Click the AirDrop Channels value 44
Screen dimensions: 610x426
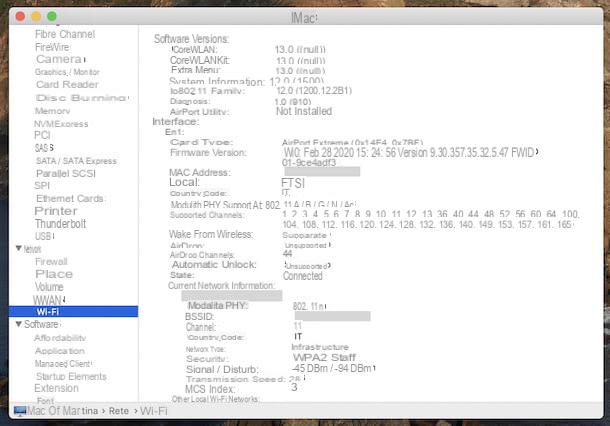tap(287, 254)
